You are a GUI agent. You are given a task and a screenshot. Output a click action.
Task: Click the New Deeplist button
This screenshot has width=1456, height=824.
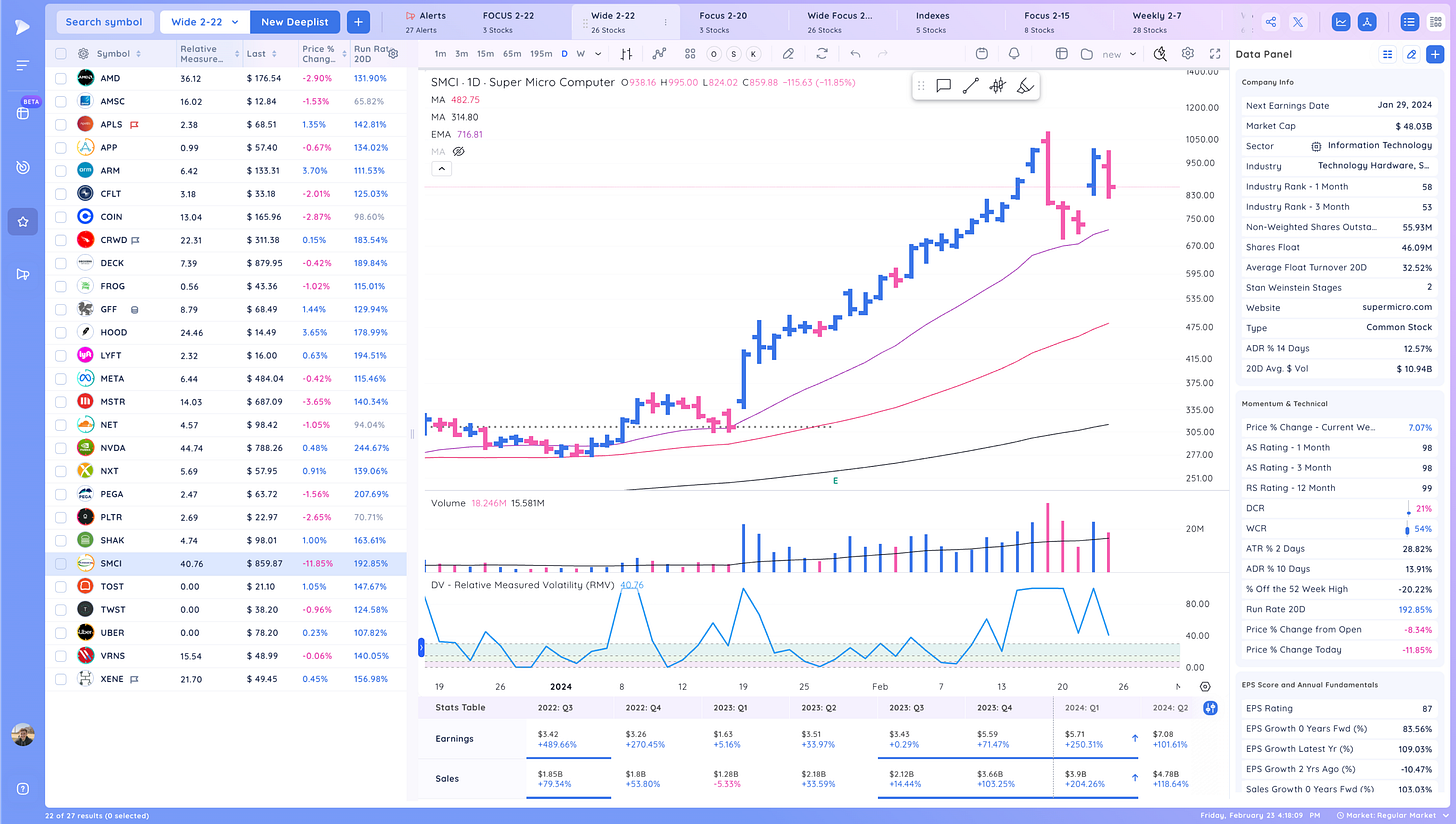(x=295, y=21)
